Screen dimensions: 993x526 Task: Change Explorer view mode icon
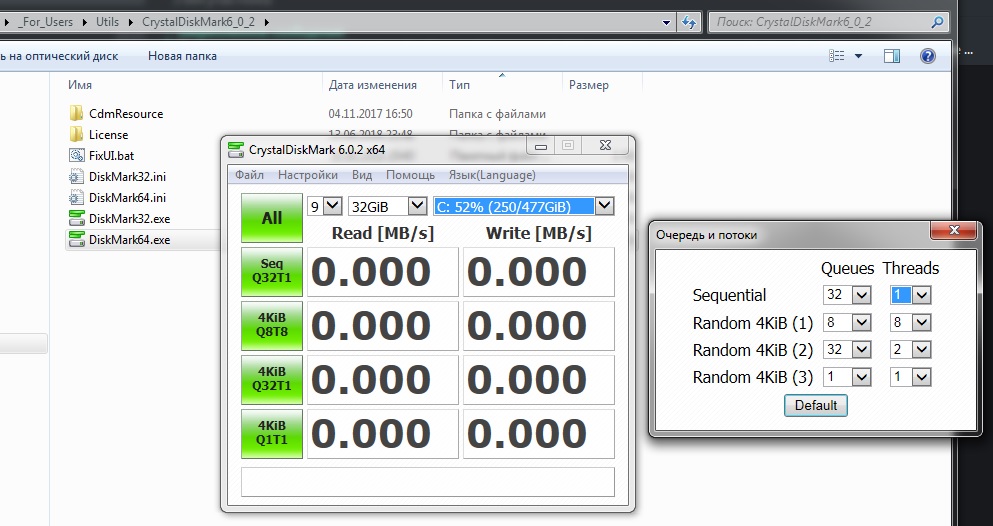click(x=837, y=56)
